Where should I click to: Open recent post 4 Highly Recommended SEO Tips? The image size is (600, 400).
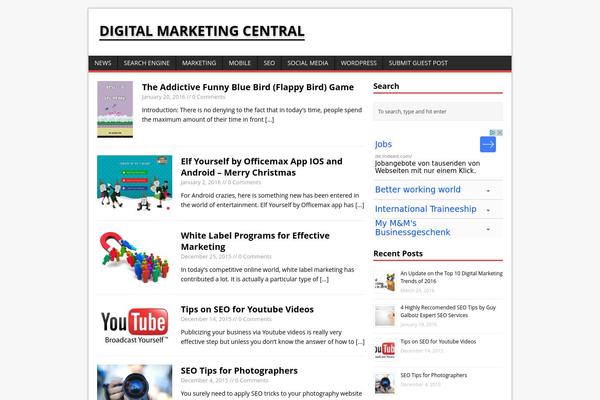click(x=448, y=311)
